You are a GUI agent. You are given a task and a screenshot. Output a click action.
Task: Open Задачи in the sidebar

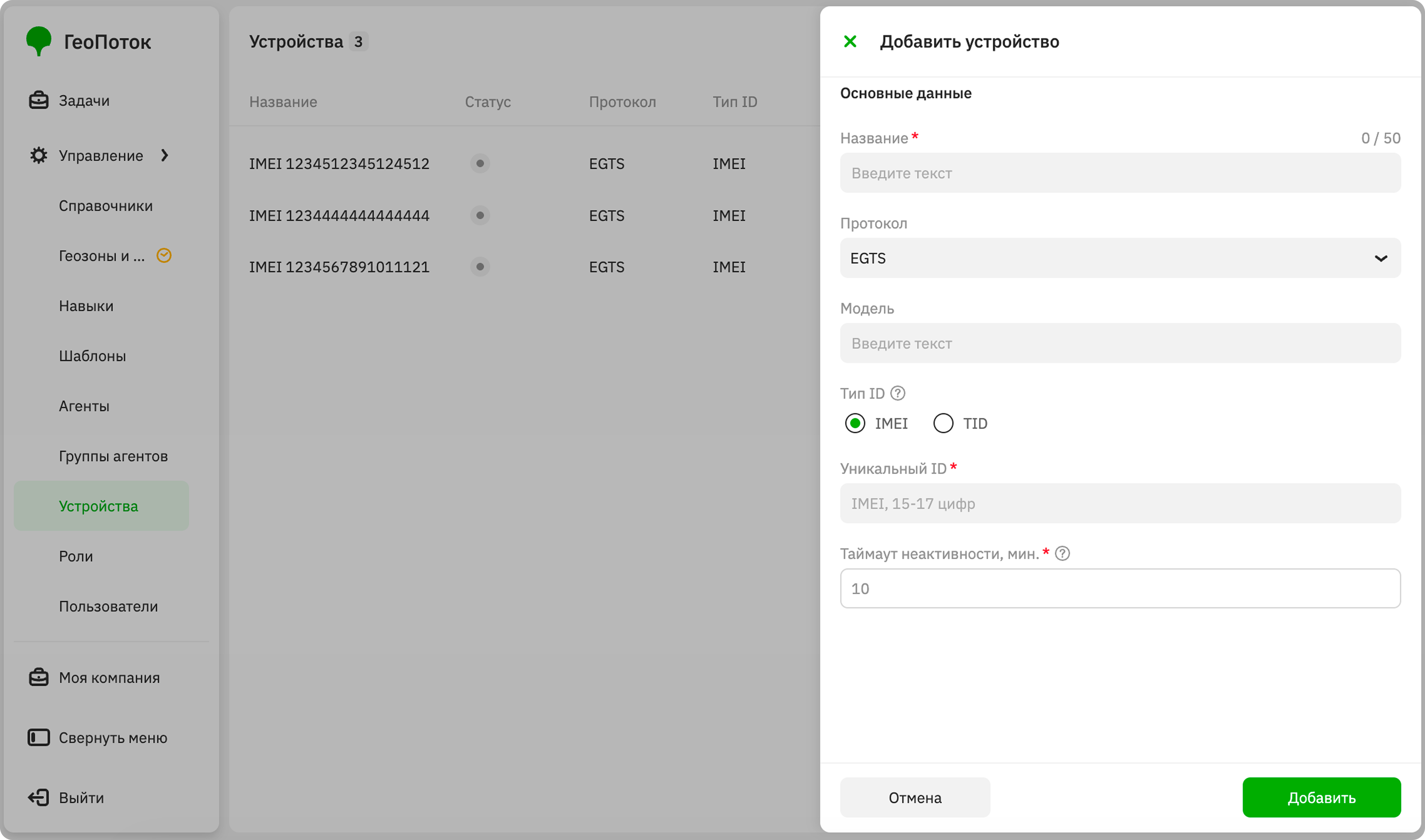coord(84,100)
